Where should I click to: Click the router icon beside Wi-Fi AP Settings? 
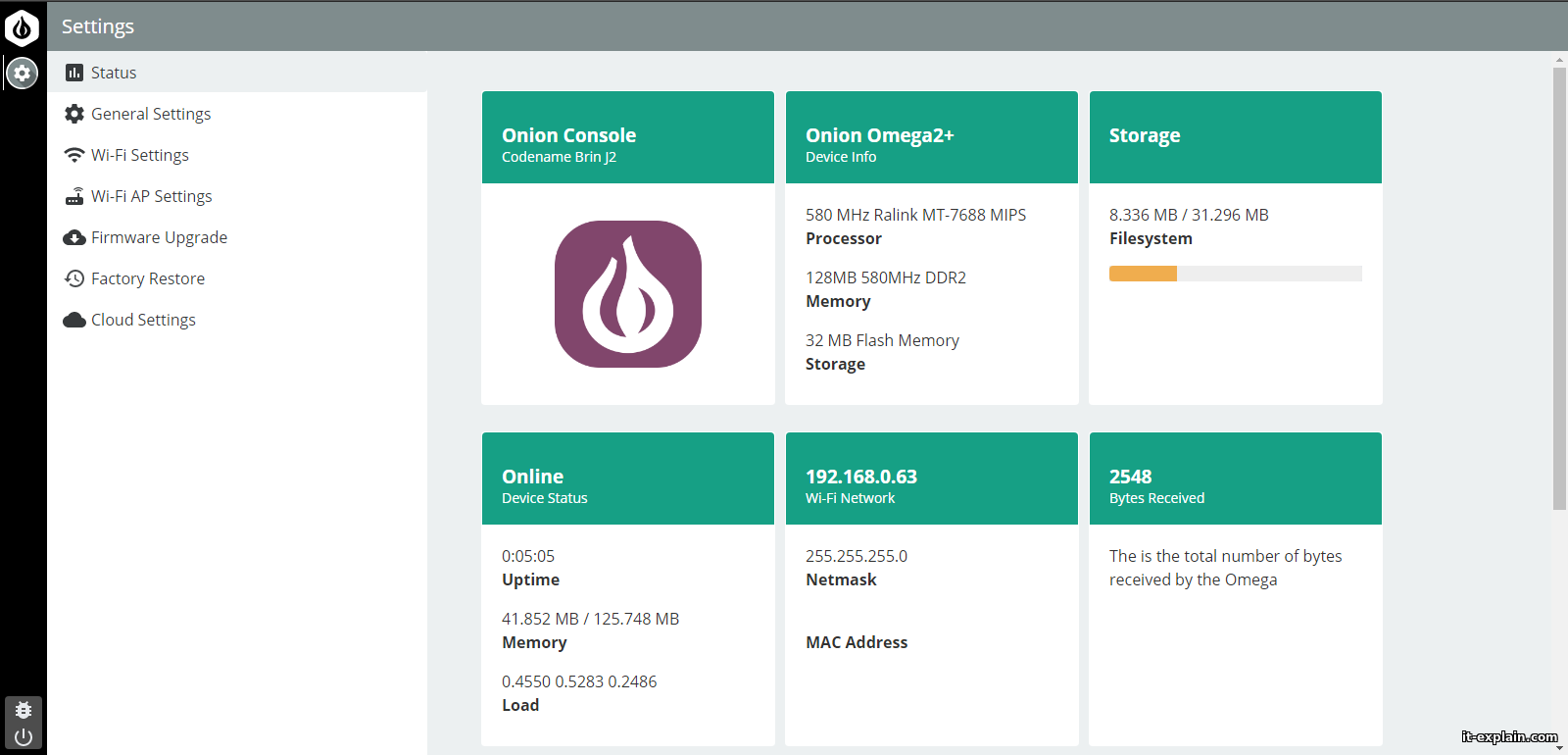pyautogui.click(x=74, y=196)
